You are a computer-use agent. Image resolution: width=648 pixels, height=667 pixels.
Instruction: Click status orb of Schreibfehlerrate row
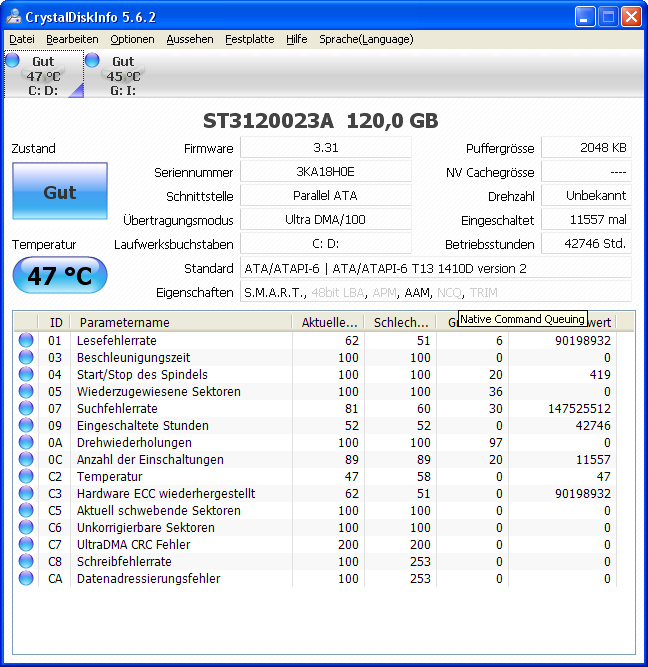[x=26, y=562]
